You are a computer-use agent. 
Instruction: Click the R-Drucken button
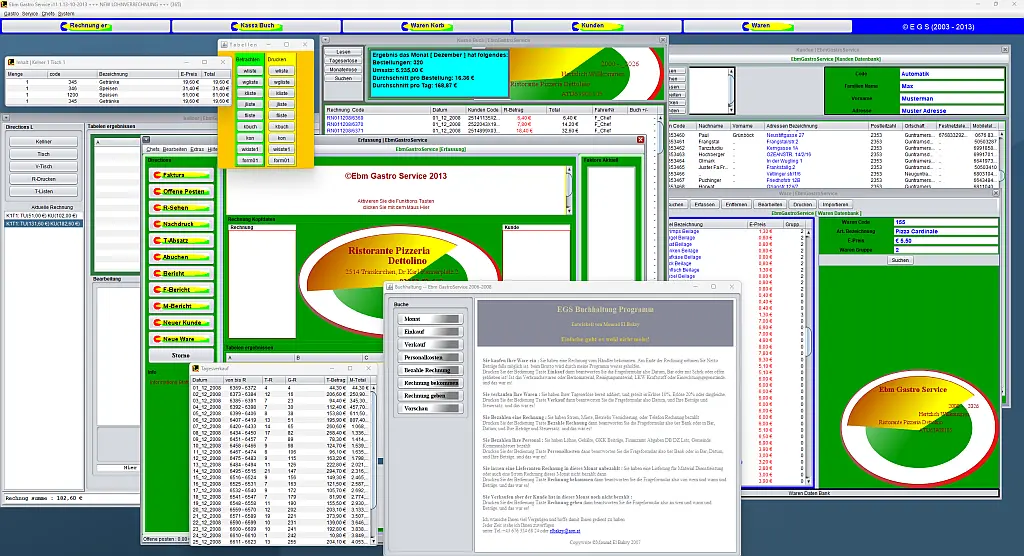[44, 179]
